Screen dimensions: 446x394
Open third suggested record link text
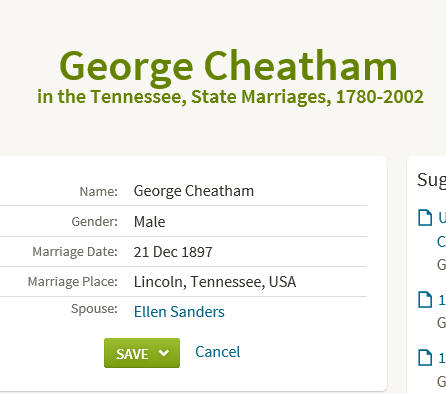click(442, 358)
